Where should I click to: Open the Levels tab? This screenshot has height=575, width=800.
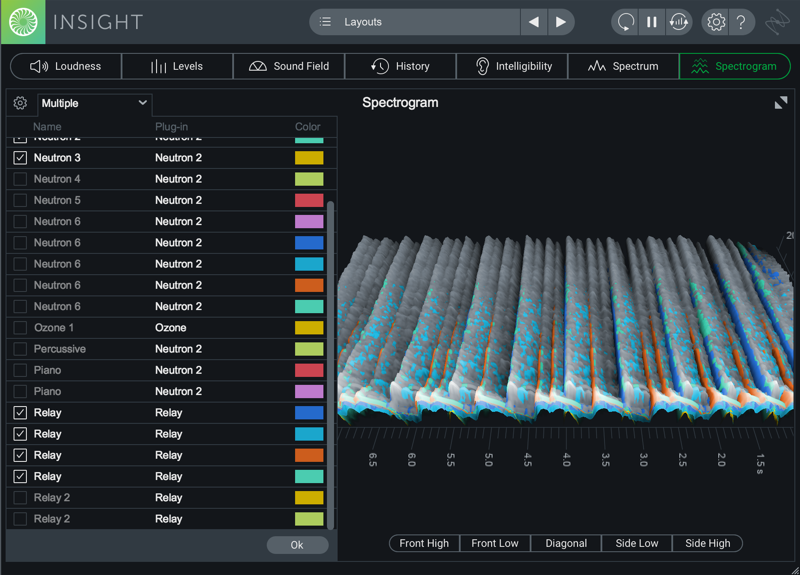click(x=177, y=66)
